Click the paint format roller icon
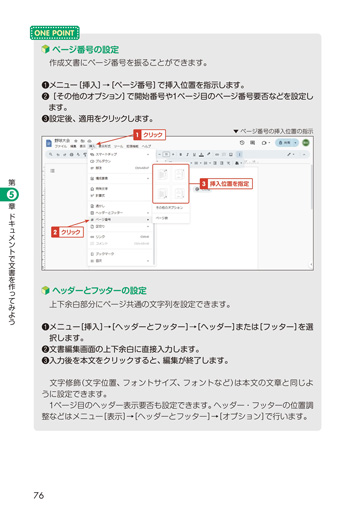The image size is (361, 510). [x=85, y=155]
